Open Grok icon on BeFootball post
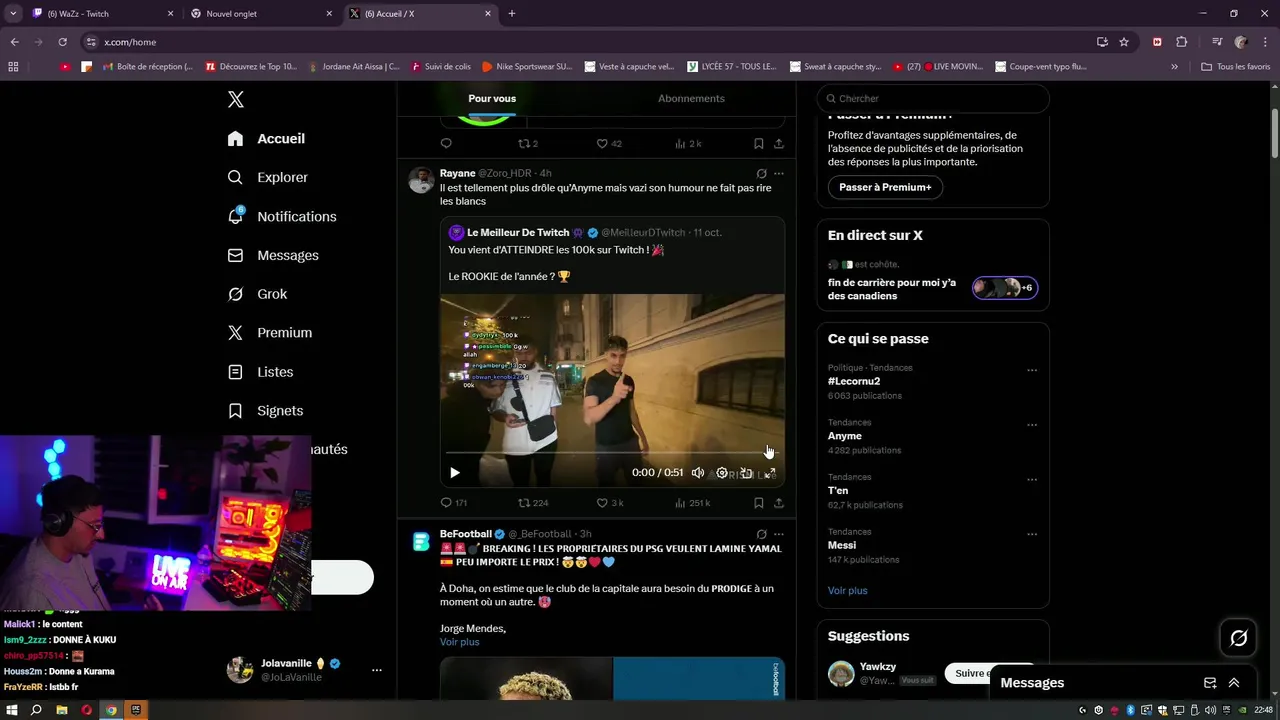The image size is (1280, 720). [761, 534]
